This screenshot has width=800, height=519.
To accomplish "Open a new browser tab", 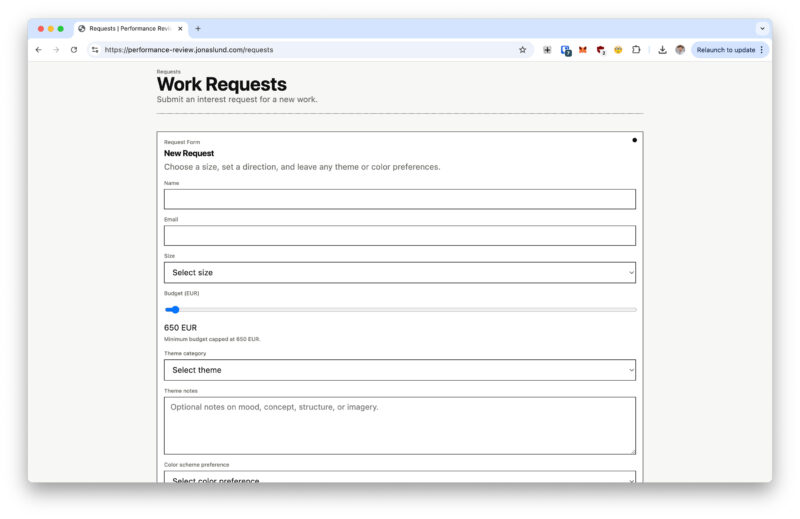I will pos(198,29).
